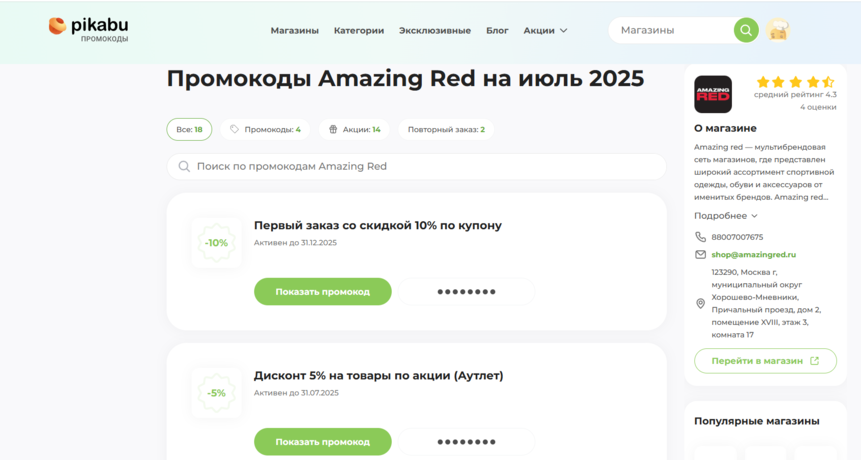
Task: Click hidden code dots of the 5% coupon
Action: (466, 442)
